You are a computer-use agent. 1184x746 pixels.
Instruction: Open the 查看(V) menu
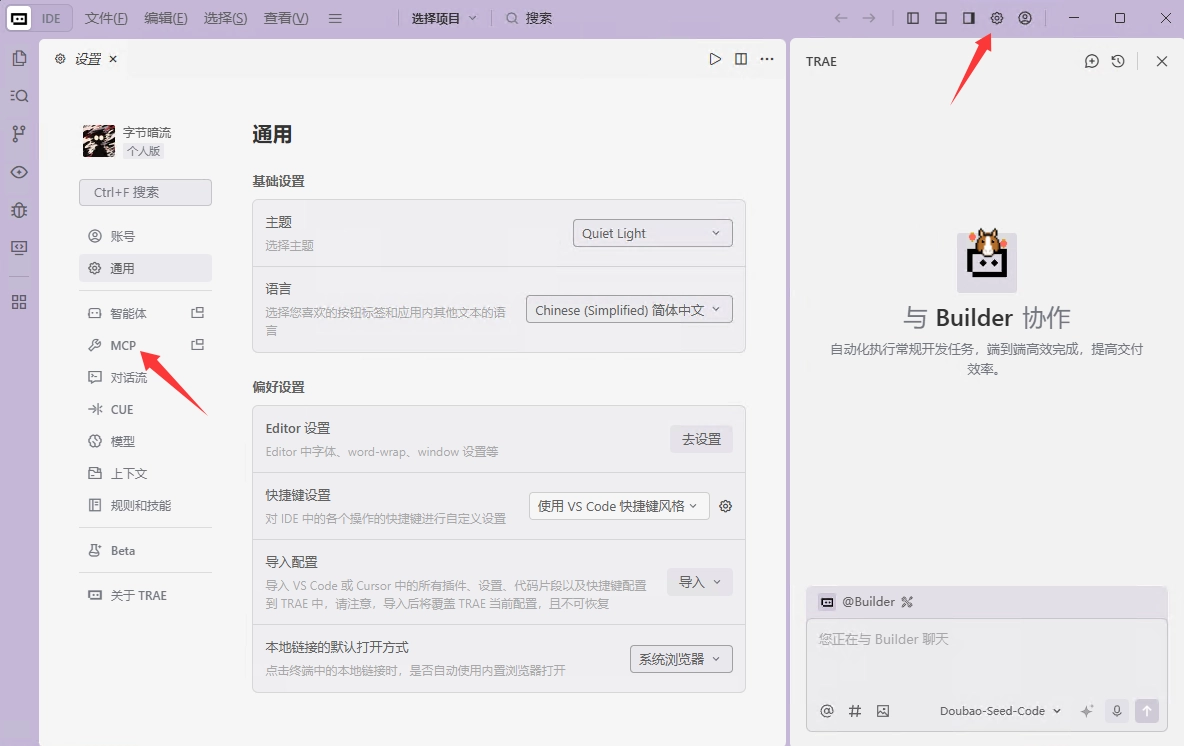pos(285,18)
